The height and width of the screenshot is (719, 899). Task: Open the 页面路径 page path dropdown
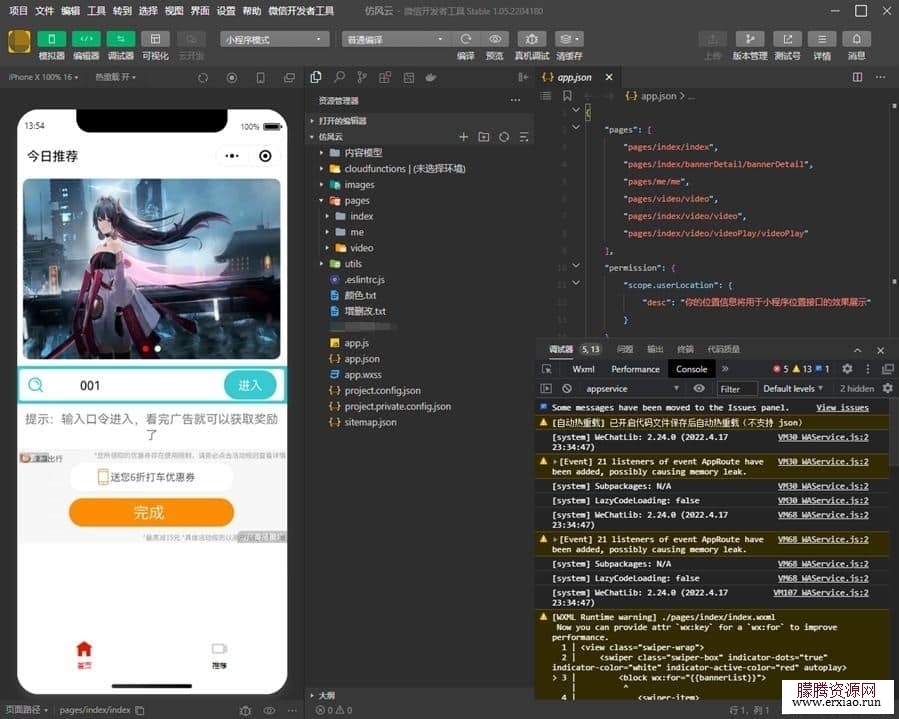[x=27, y=710]
